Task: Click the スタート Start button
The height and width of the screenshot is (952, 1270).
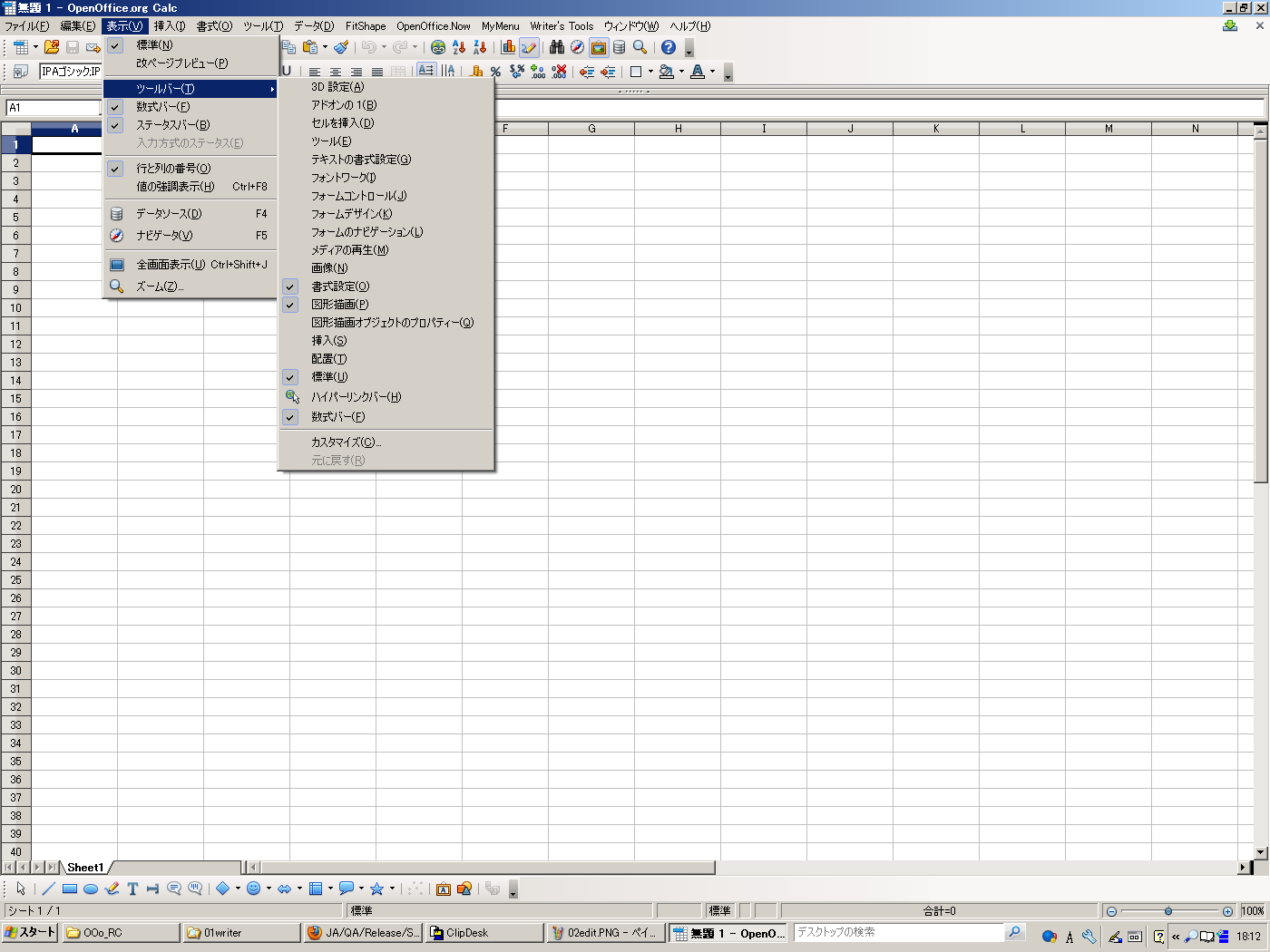Action: (x=30, y=932)
